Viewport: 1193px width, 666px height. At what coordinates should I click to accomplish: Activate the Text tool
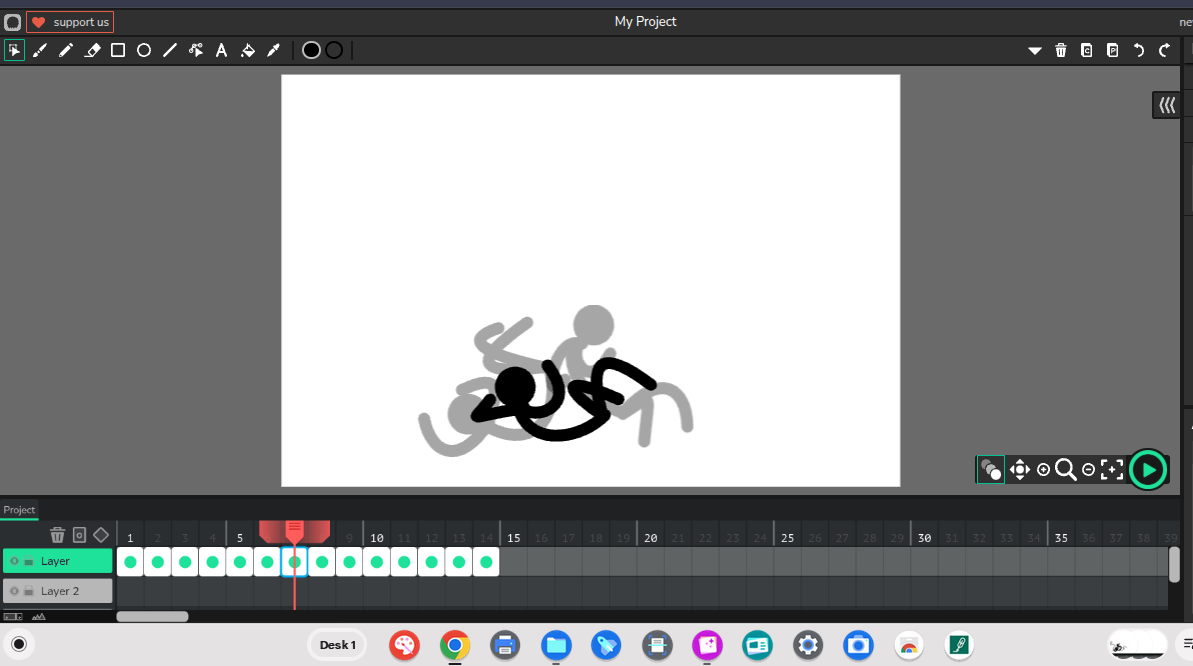tap(222, 50)
